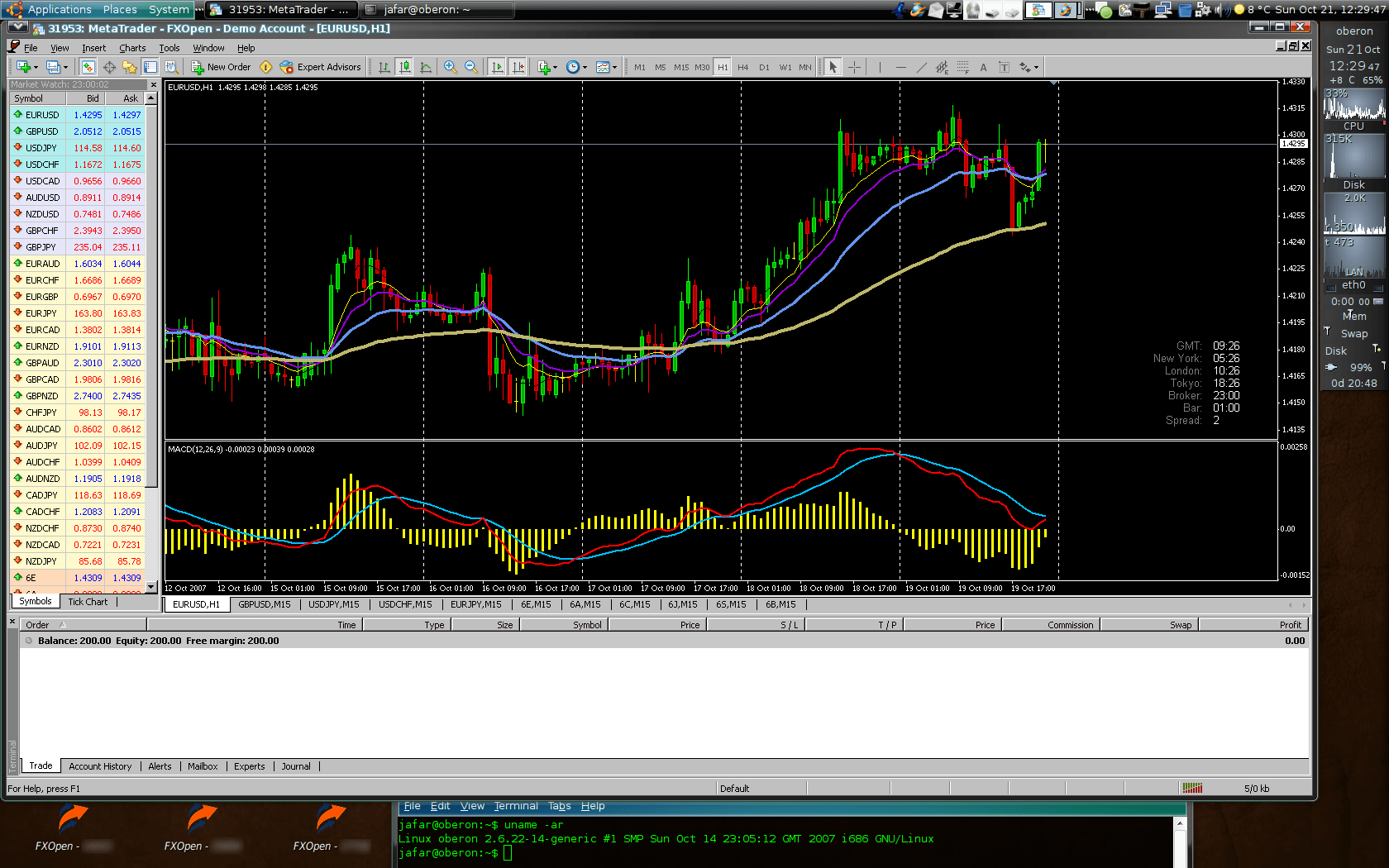This screenshot has width=1389, height=868.
Task: Zoom out of the chart
Action: [470, 67]
